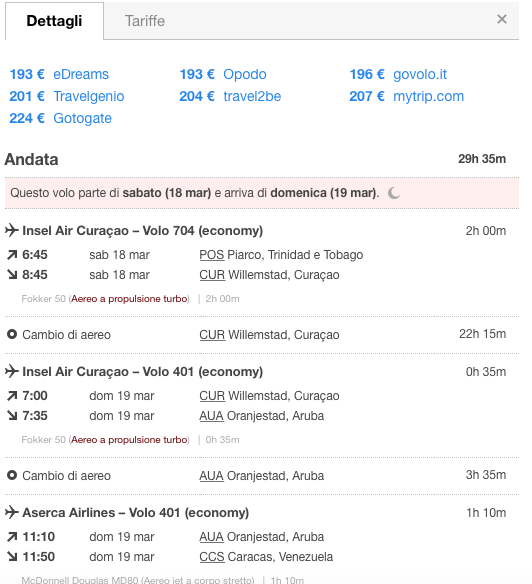The image size is (532, 584).
Task: Click the Aruba layover circle icon
Action: (x=12, y=475)
